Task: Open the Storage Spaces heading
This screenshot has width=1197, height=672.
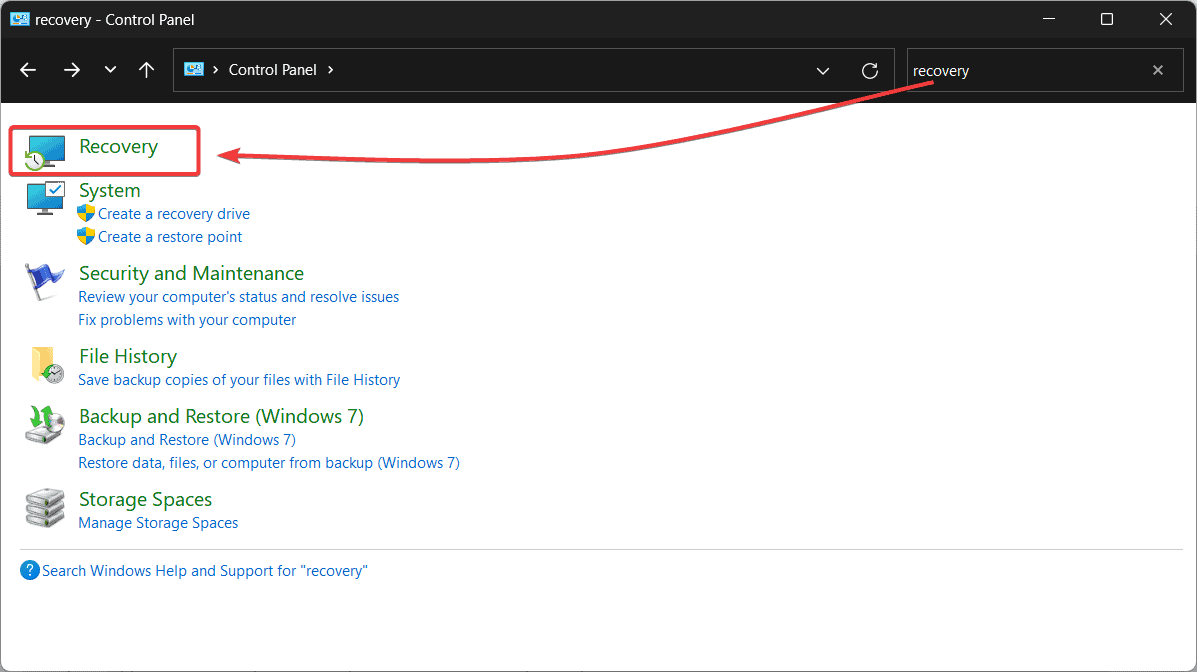Action: pos(145,499)
